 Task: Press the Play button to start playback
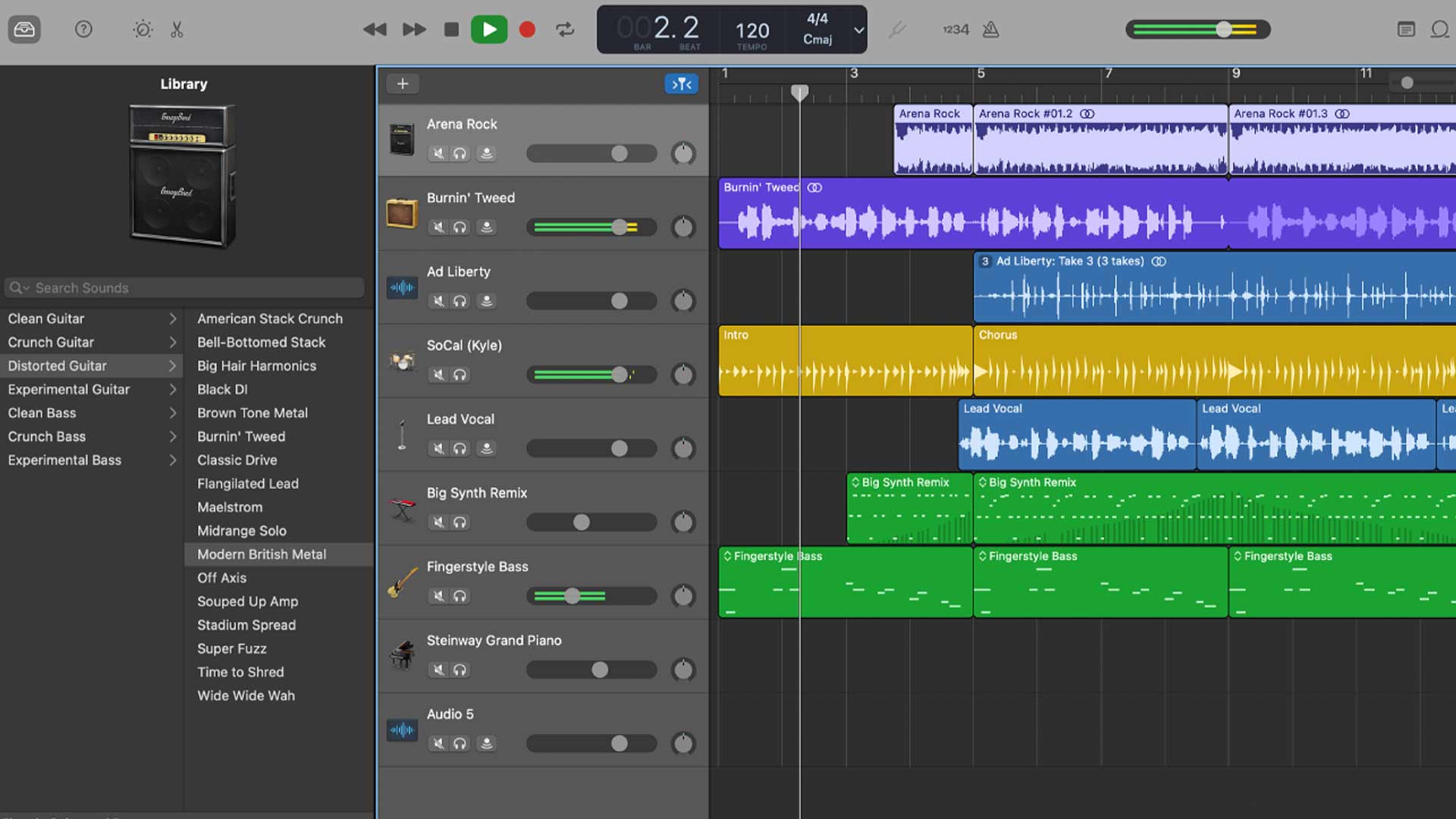(489, 29)
